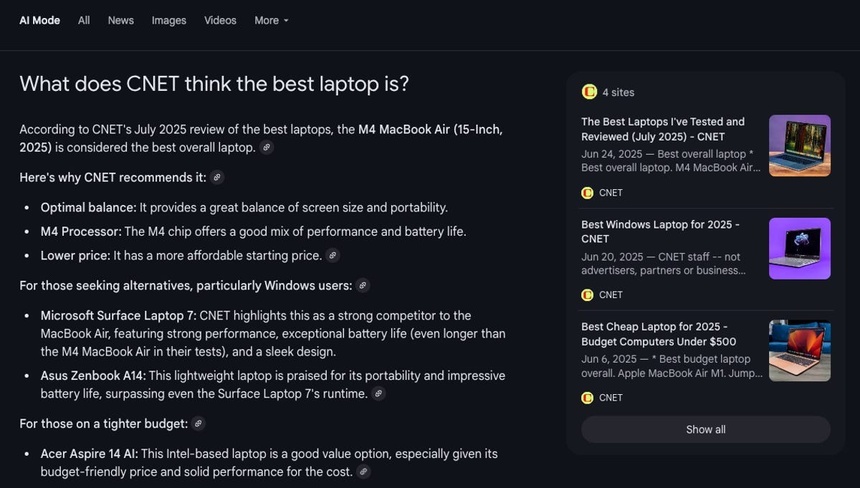Click the Show all sources button
Image resolution: width=860 pixels, height=488 pixels.
(705, 429)
